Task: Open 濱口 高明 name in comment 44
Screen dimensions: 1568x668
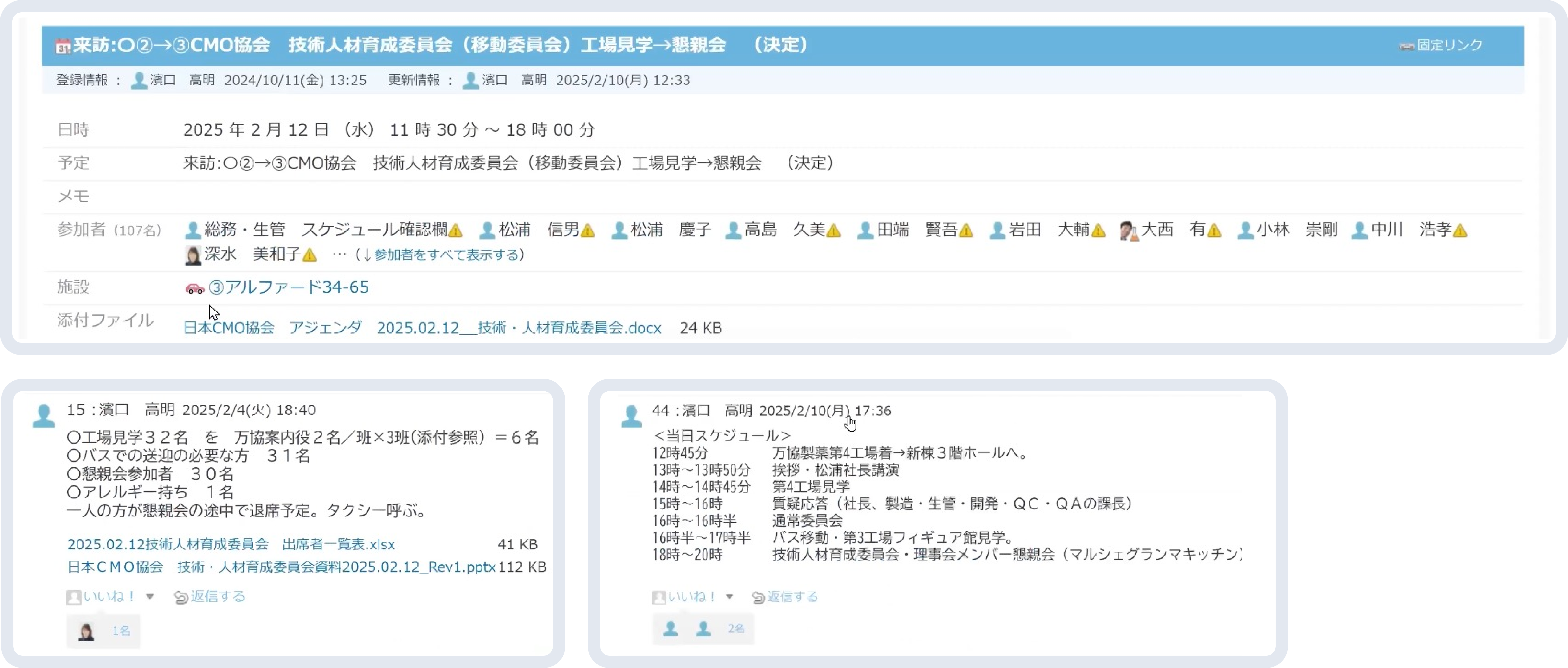Action: click(717, 411)
